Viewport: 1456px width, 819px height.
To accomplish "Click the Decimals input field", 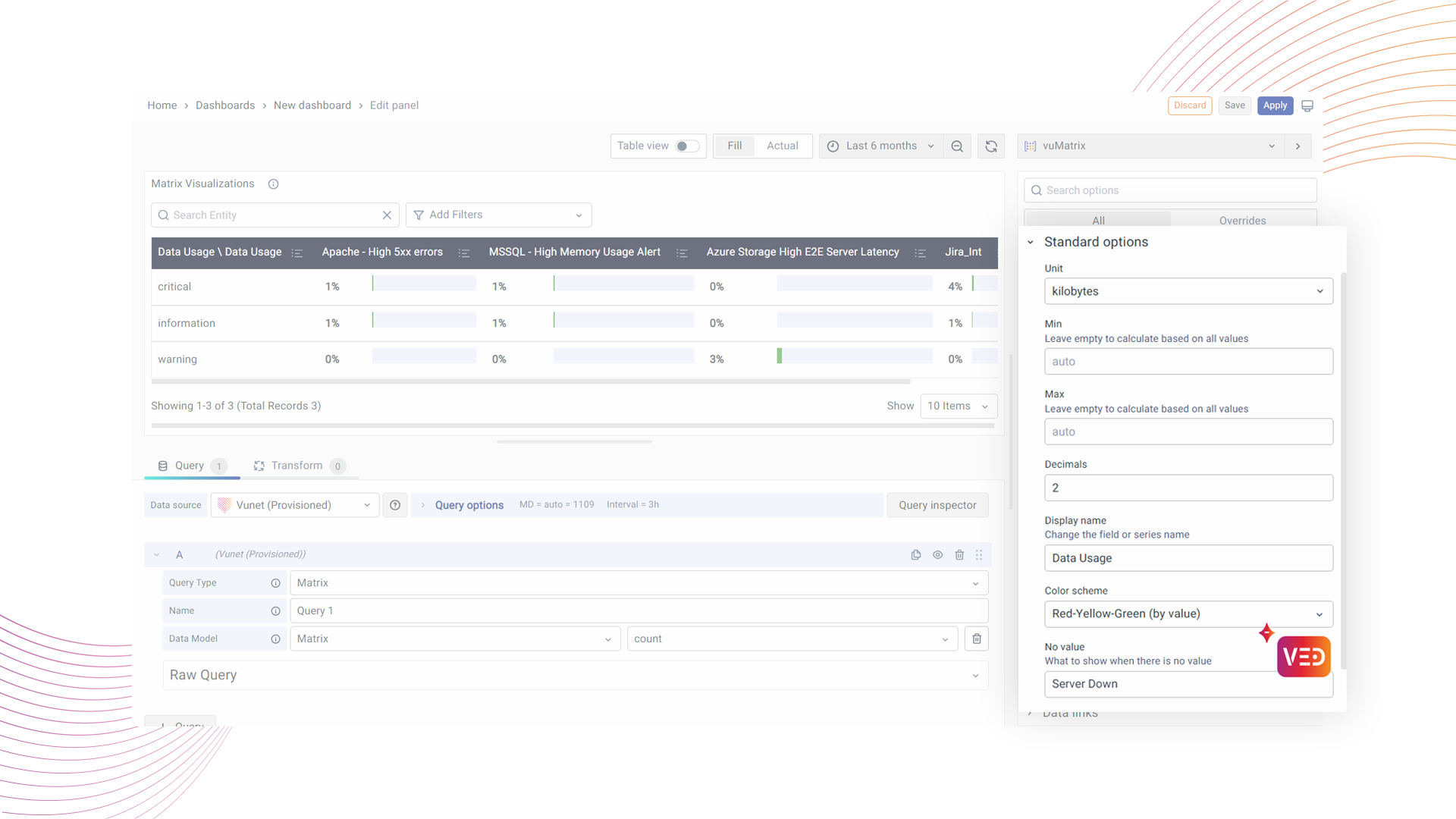I will (1188, 488).
